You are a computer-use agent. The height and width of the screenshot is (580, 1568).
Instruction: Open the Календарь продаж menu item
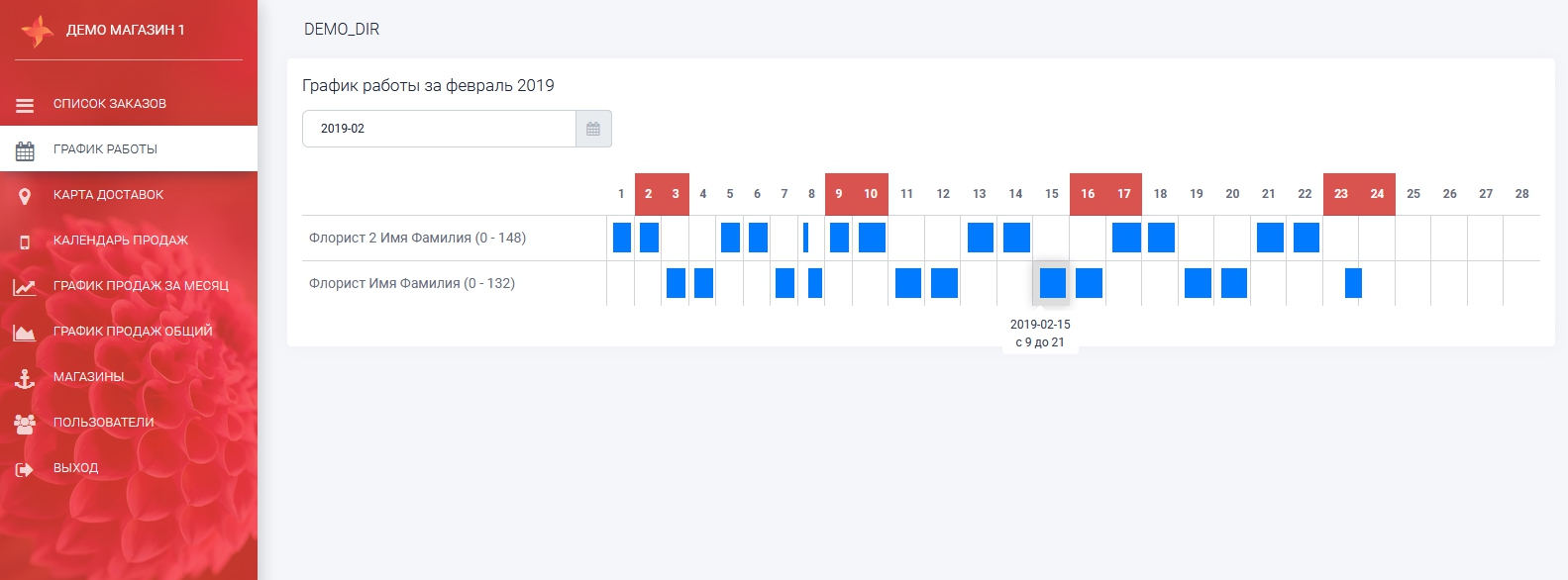click(x=120, y=241)
